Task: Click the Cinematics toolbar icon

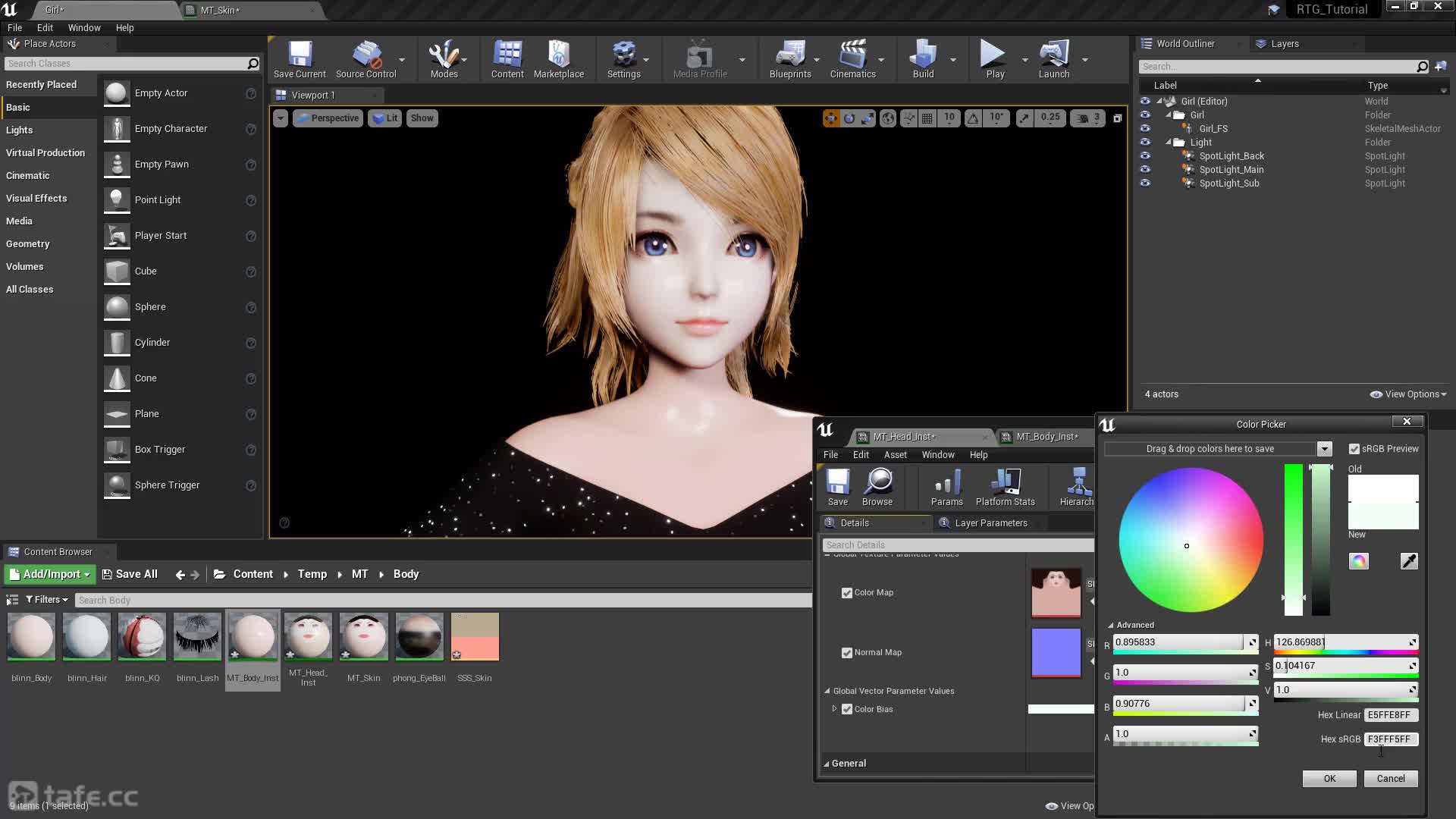Action: [x=852, y=59]
